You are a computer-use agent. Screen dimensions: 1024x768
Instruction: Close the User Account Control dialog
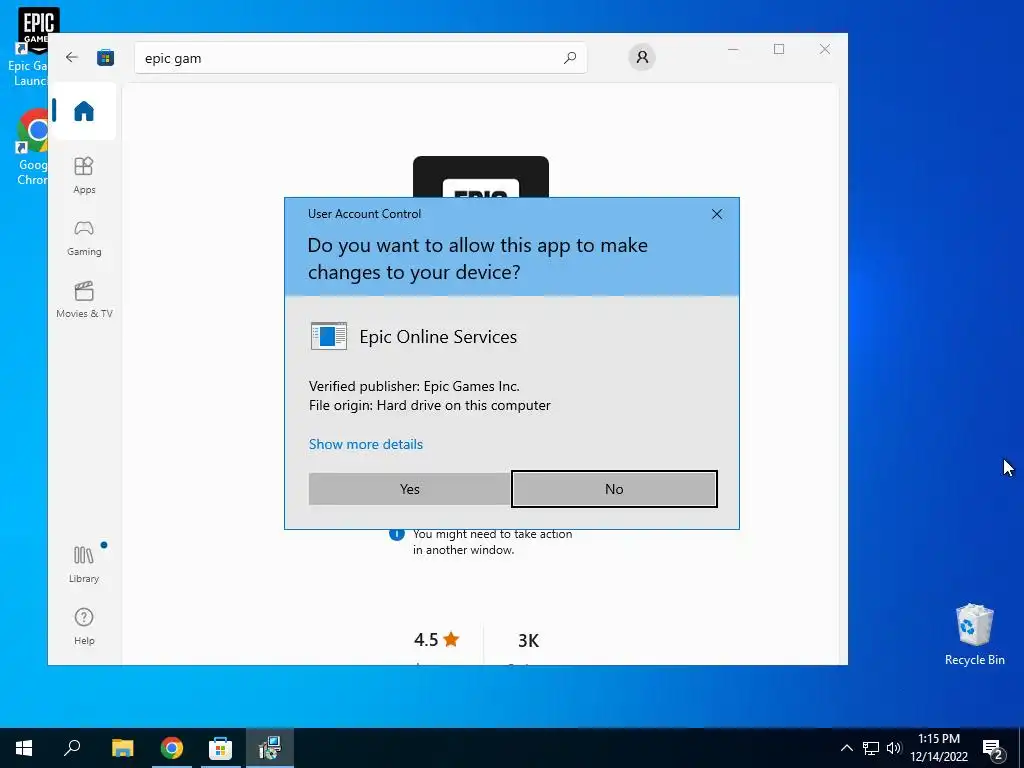point(716,214)
